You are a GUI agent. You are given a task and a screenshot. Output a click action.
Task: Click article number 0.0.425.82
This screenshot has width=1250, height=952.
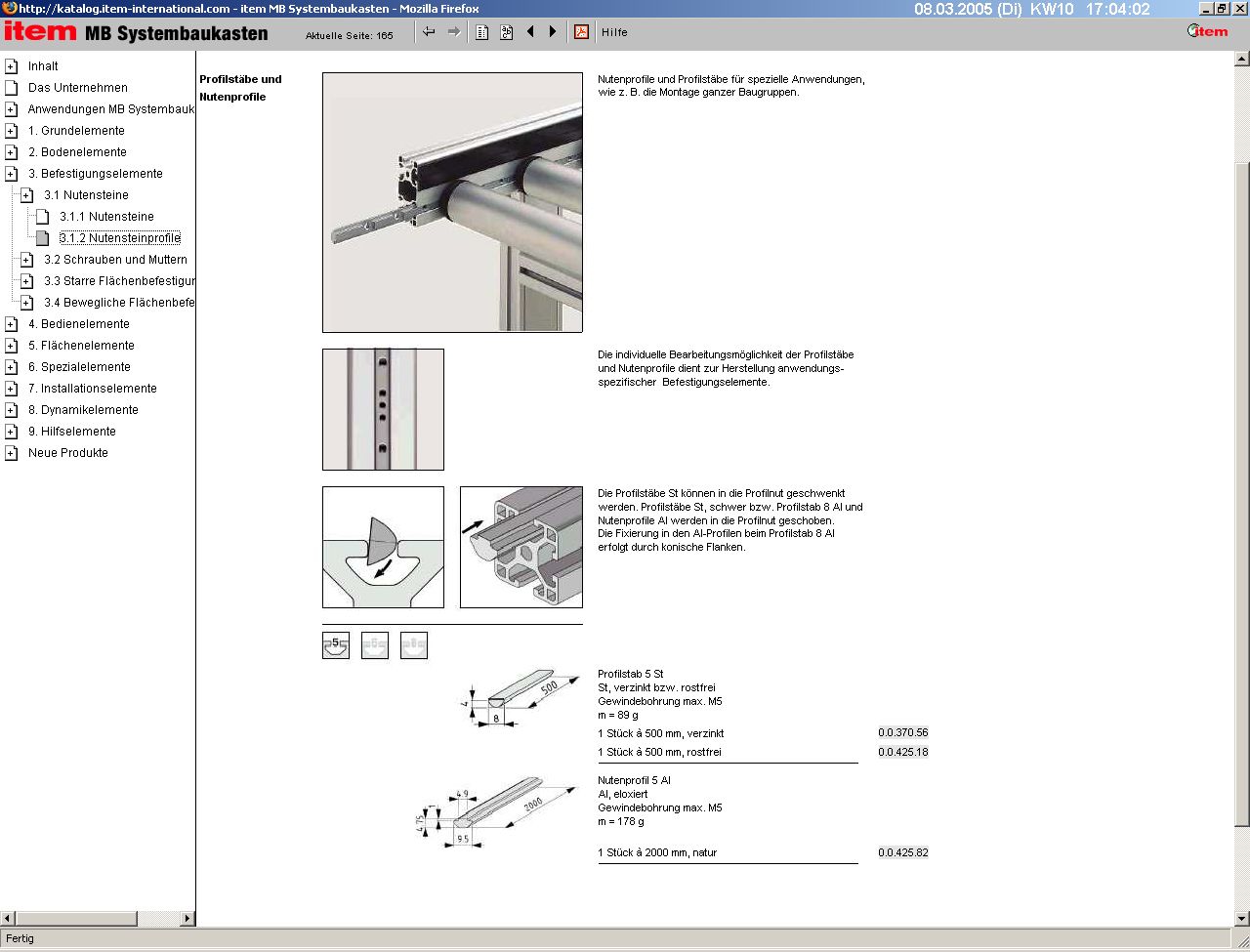(903, 852)
